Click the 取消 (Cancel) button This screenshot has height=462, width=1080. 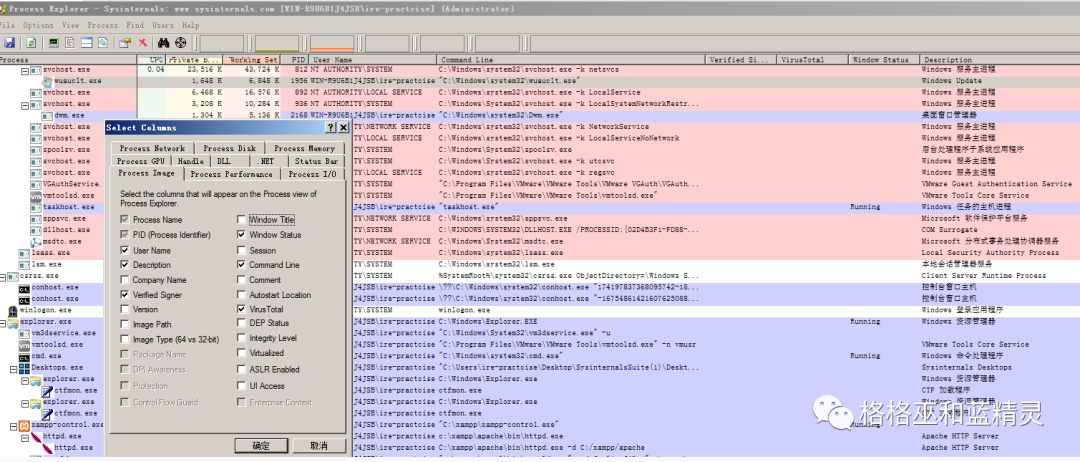[x=319, y=445]
